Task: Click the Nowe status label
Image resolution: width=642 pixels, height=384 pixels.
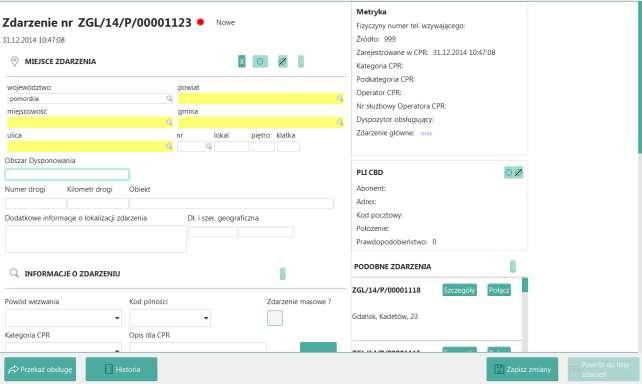Action: point(226,23)
